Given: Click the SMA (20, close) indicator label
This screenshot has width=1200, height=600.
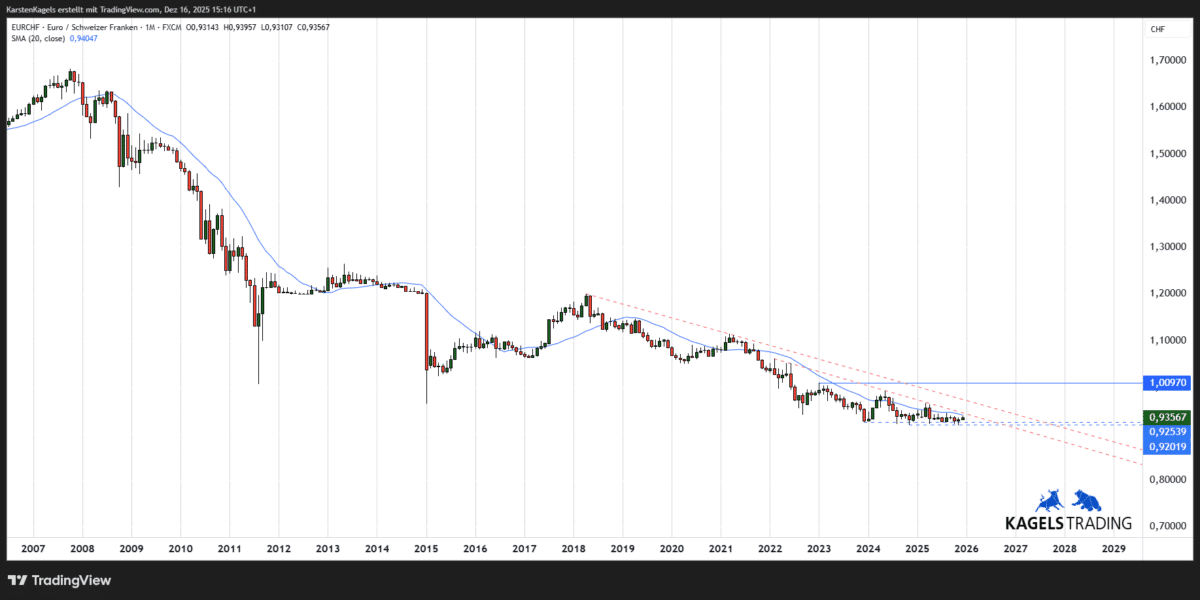Looking at the screenshot, I should pyautogui.click(x=37, y=39).
